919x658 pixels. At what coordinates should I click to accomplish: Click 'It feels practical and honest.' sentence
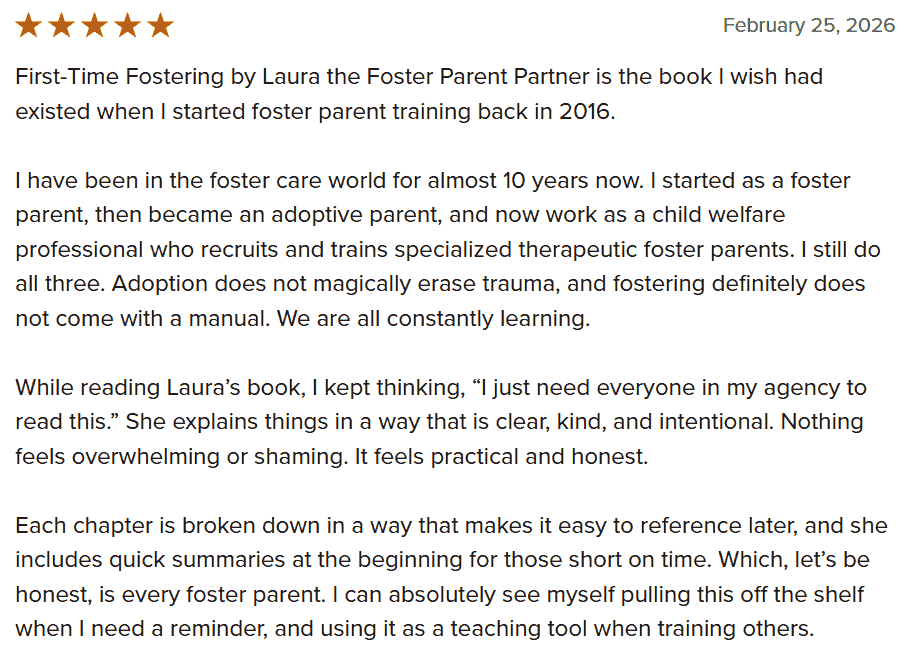(501, 456)
